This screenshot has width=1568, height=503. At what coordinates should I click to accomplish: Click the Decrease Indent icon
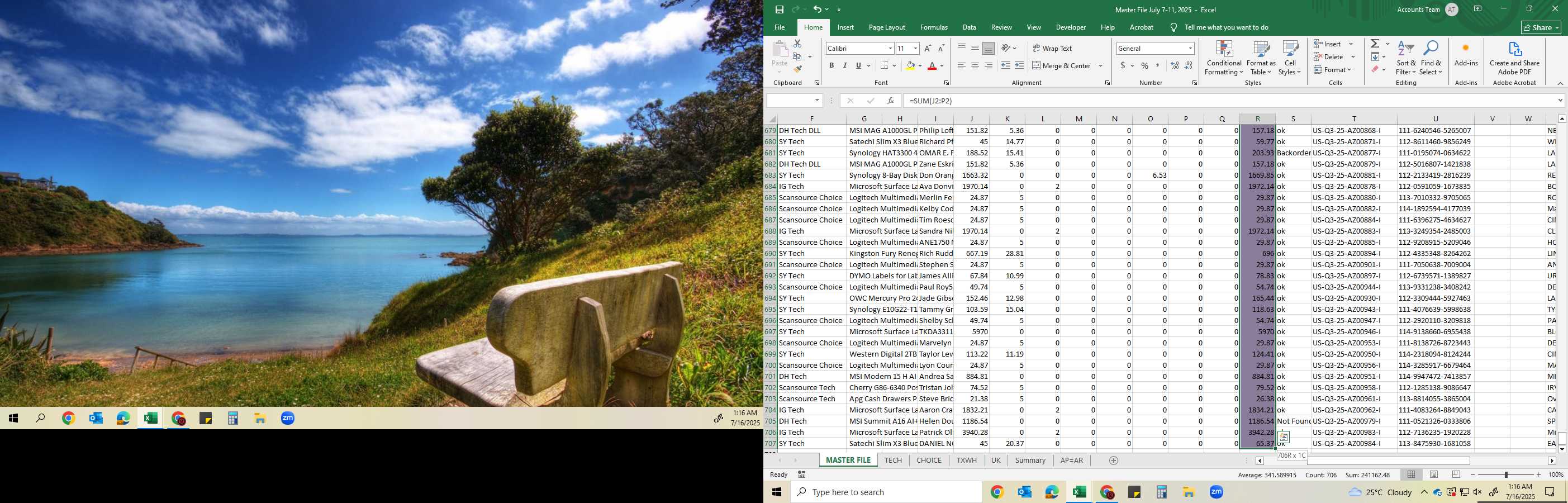(1006, 65)
